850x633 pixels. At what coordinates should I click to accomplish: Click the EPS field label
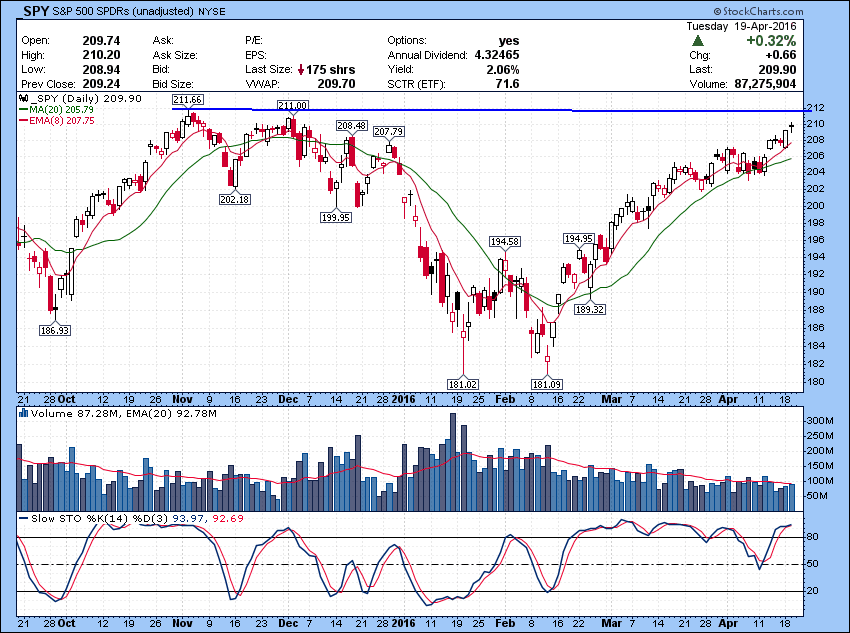pyautogui.click(x=256, y=55)
